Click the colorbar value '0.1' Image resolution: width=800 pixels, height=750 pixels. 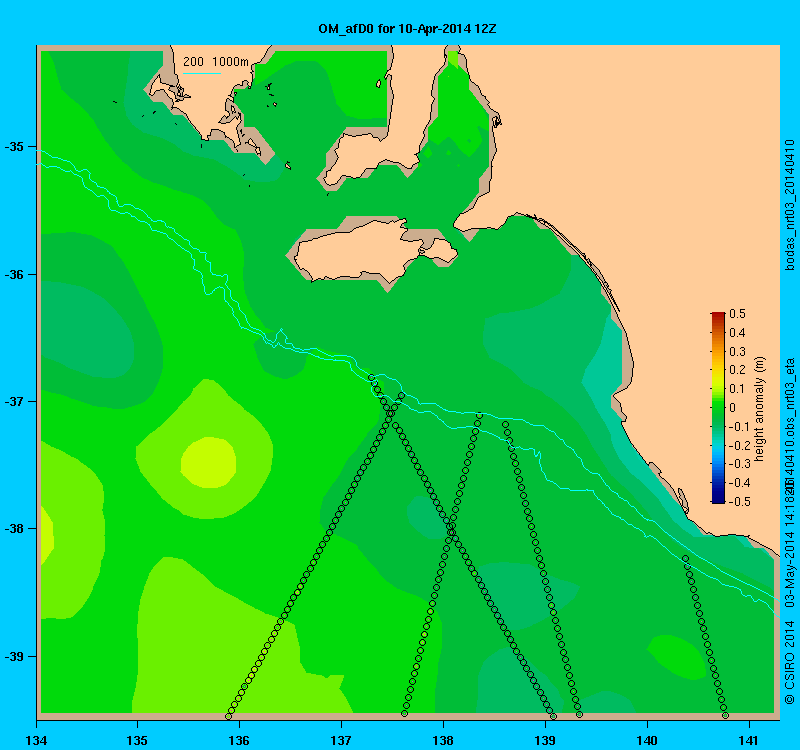tap(737, 389)
